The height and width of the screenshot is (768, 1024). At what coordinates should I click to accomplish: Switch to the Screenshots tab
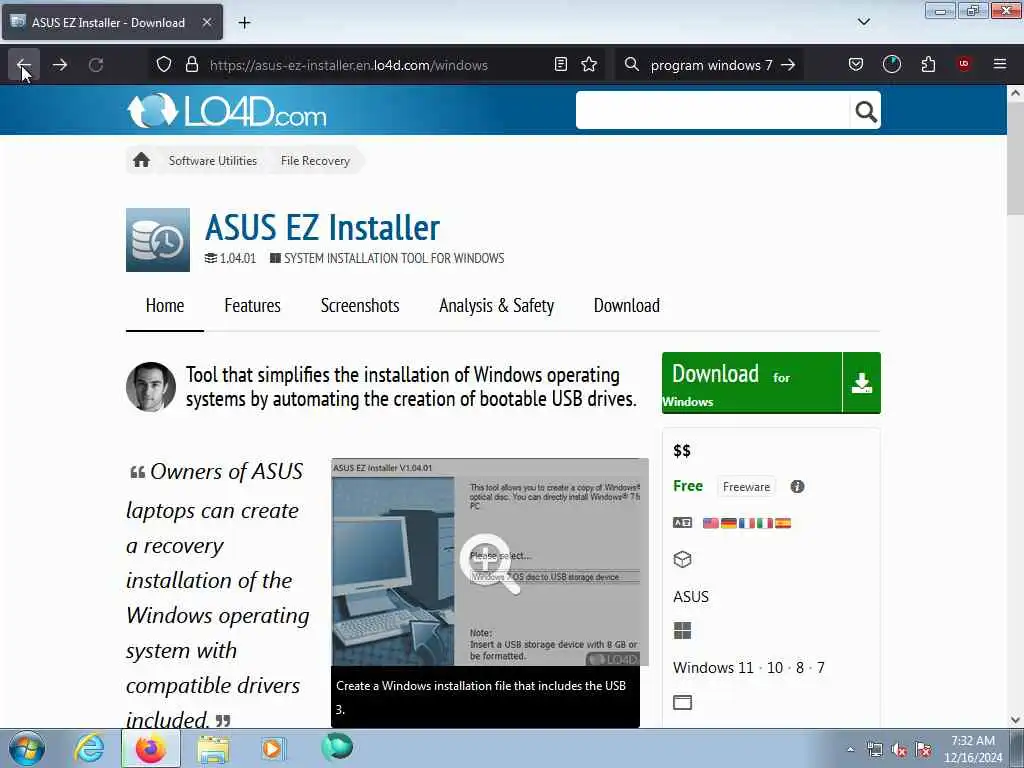pyautogui.click(x=360, y=306)
